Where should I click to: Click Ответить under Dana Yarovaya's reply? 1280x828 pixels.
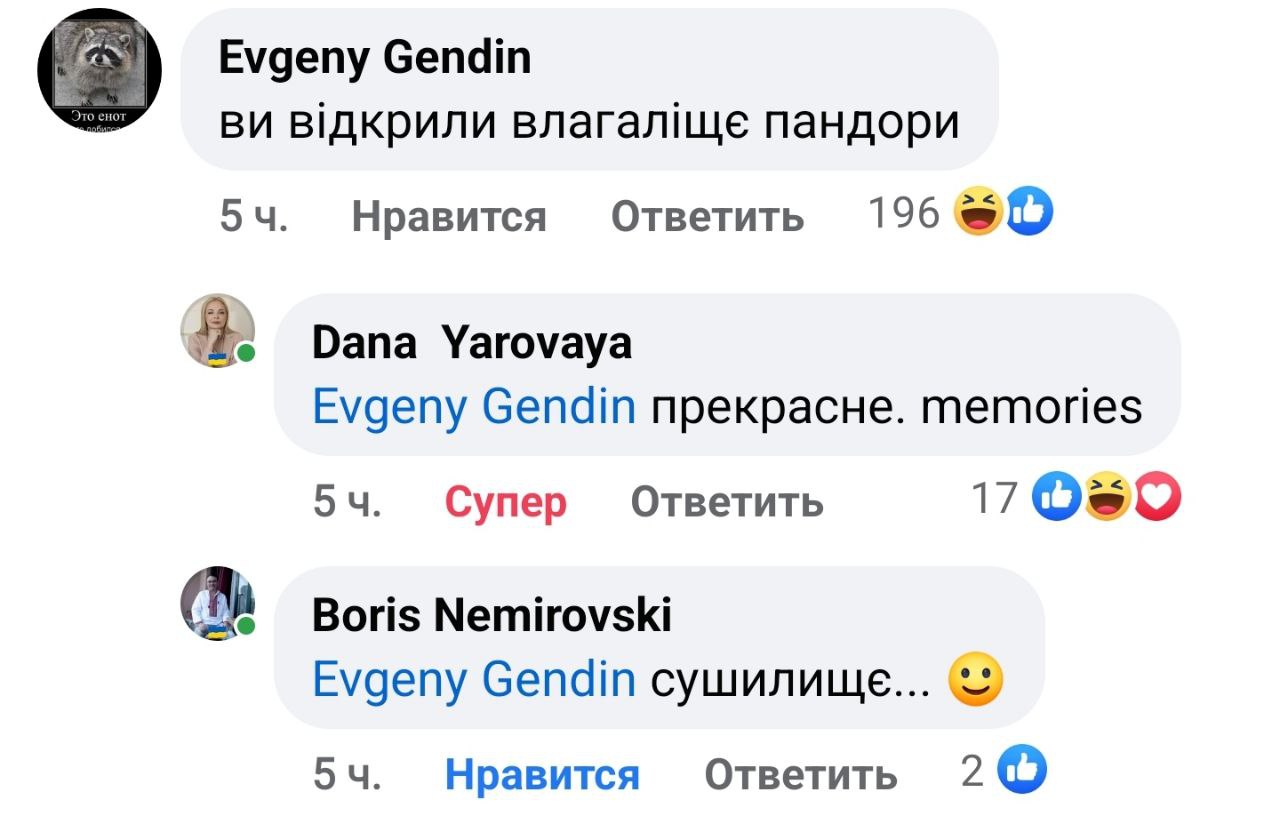(726, 501)
